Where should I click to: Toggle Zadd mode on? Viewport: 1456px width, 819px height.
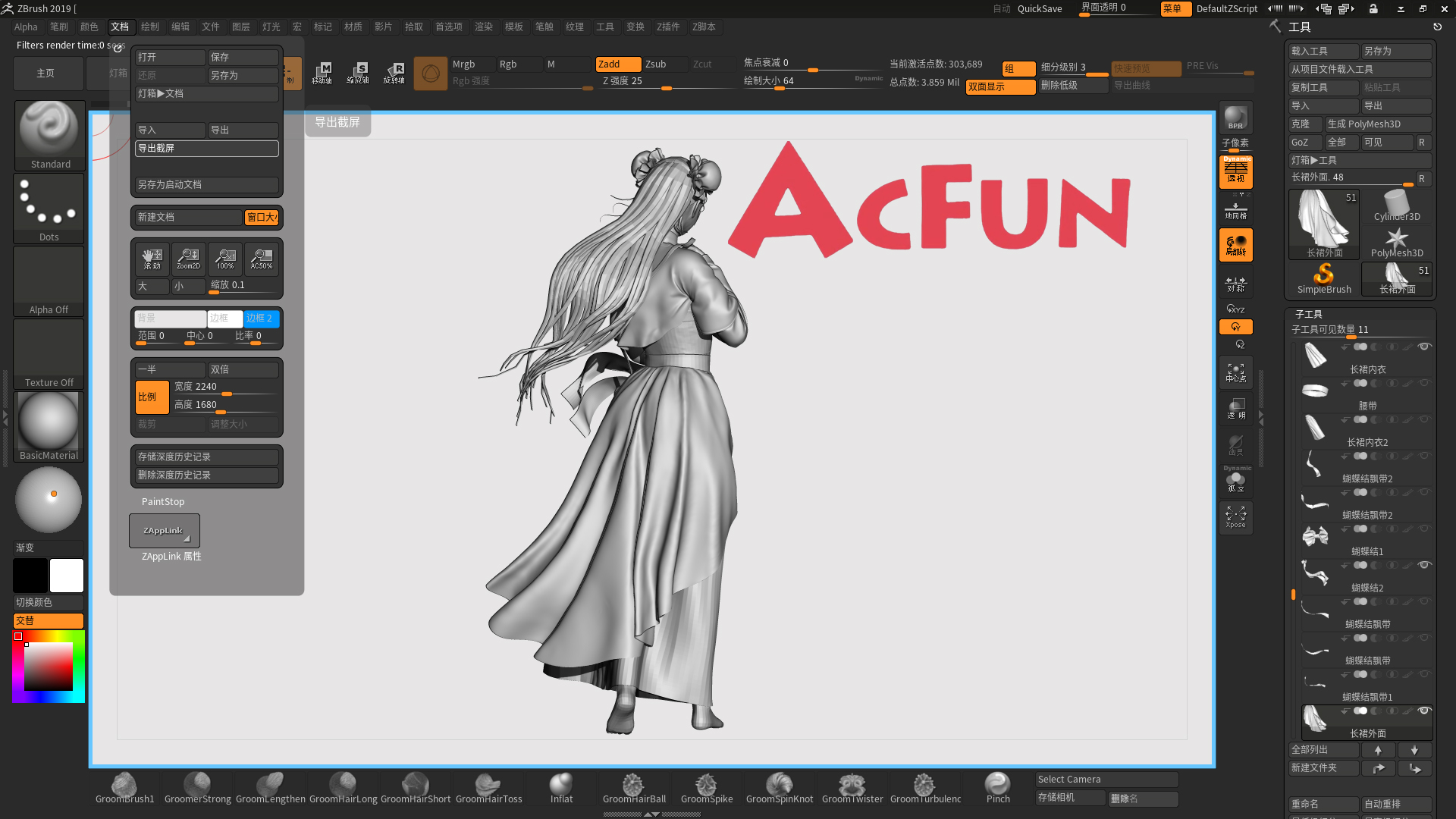click(x=617, y=64)
